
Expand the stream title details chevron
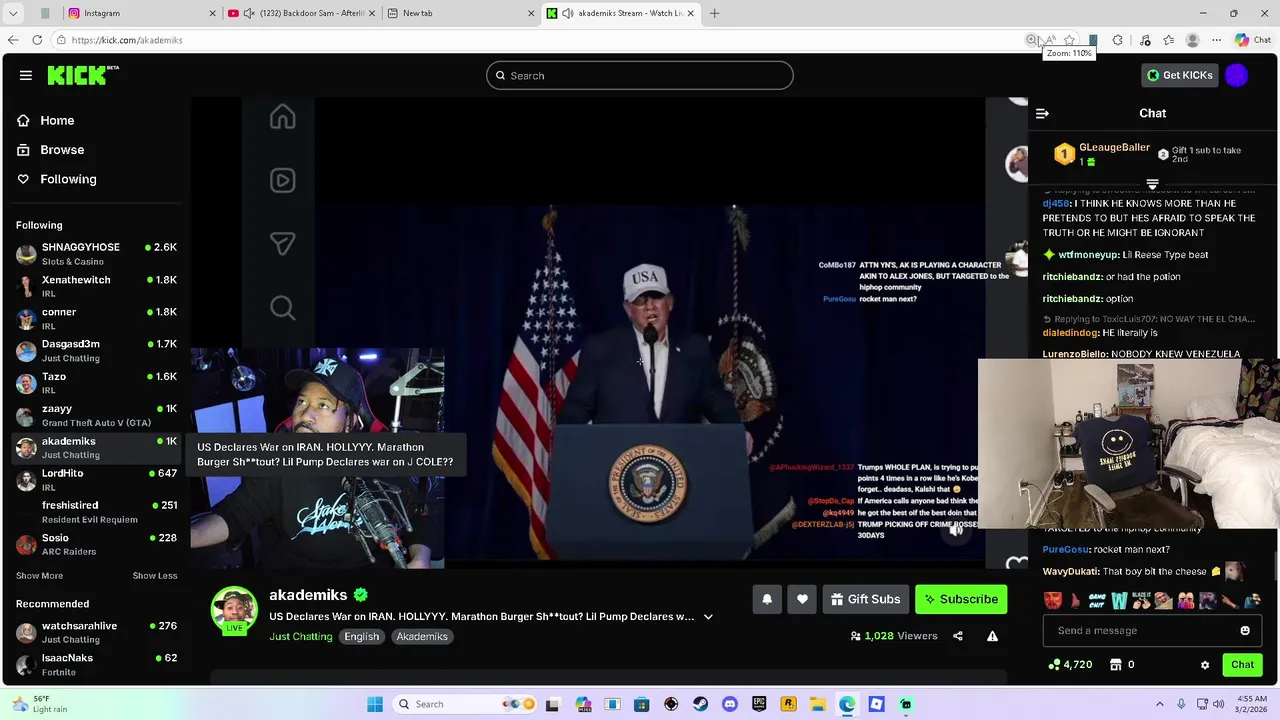coord(708,617)
